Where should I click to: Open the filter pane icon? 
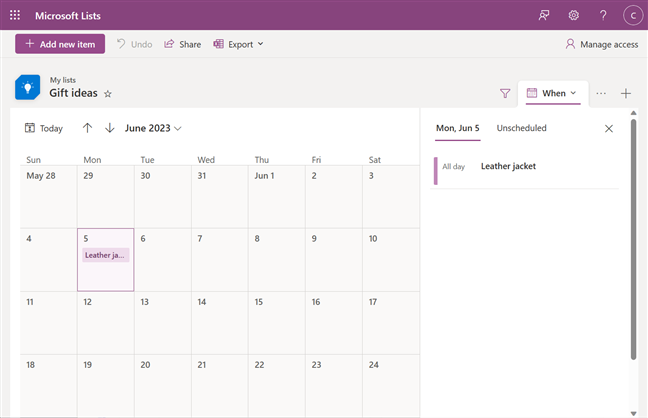coord(505,93)
